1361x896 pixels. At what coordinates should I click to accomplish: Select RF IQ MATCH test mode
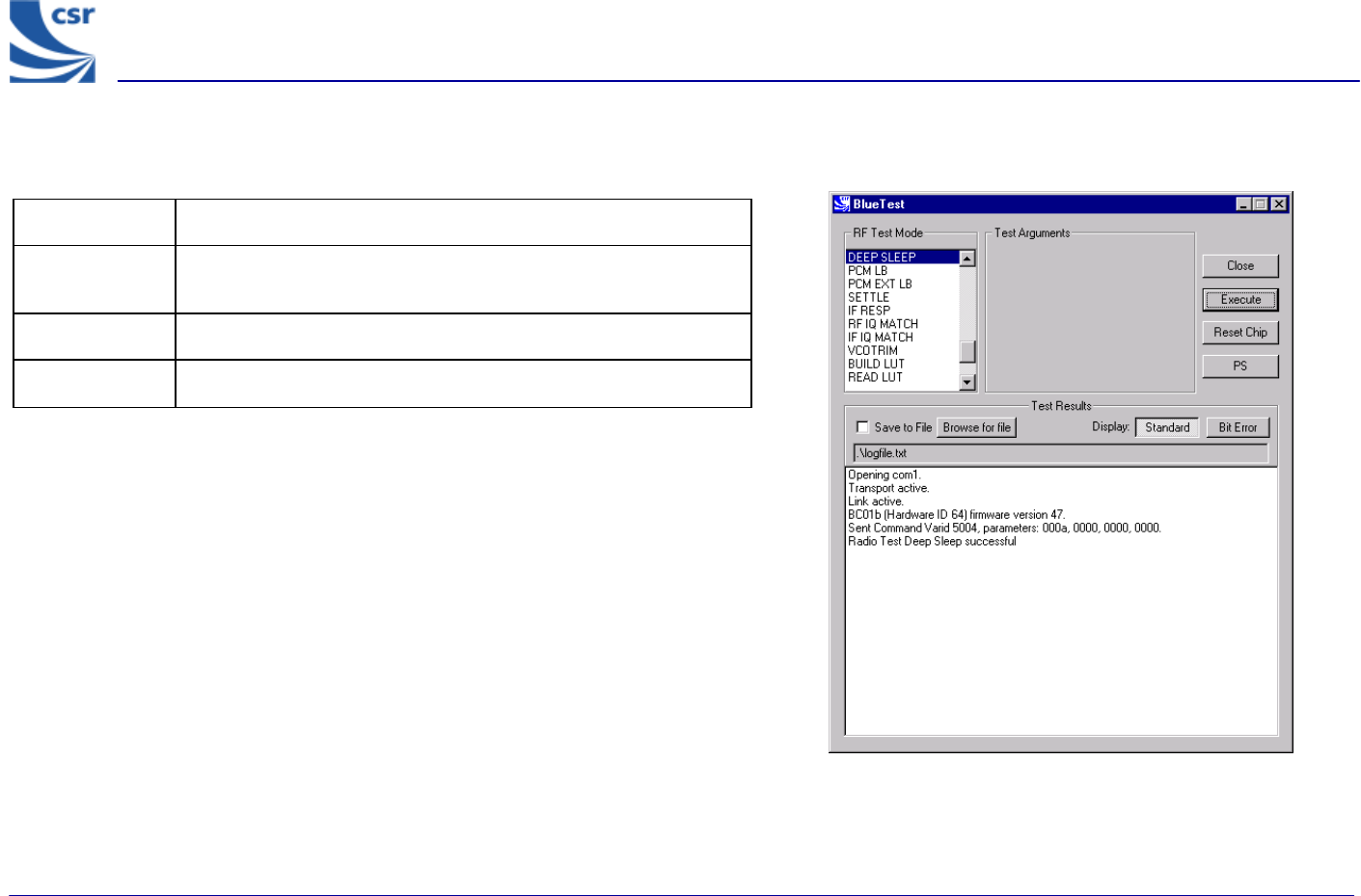pyautogui.click(x=902, y=324)
